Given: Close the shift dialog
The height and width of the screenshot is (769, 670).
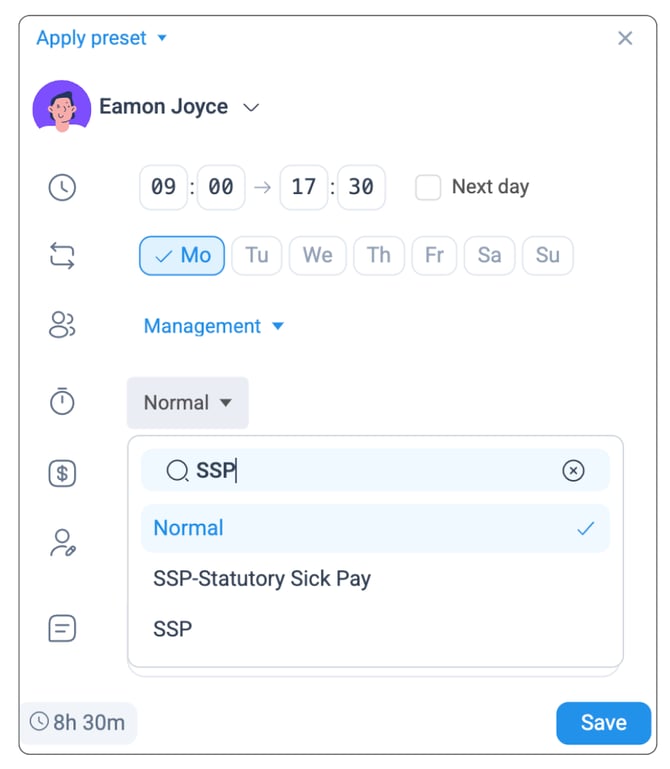Looking at the screenshot, I should coord(625,38).
